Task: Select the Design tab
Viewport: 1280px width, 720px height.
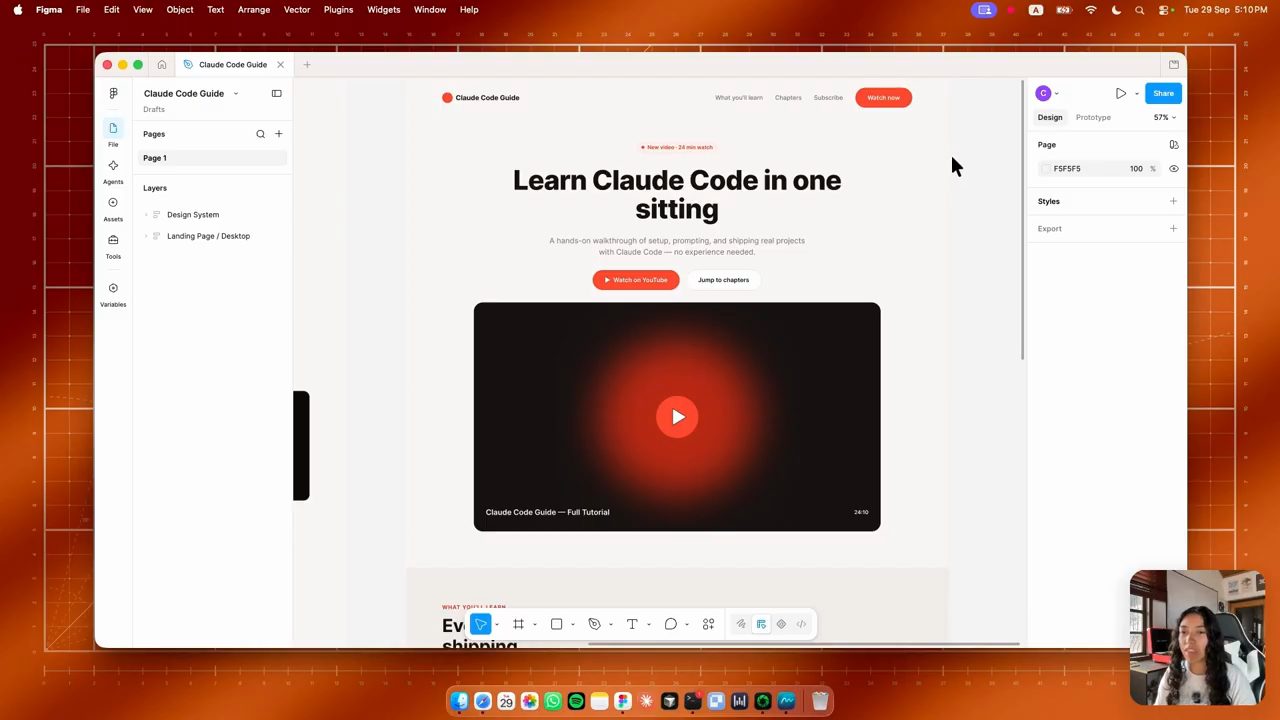Action: click(x=1050, y=117)
